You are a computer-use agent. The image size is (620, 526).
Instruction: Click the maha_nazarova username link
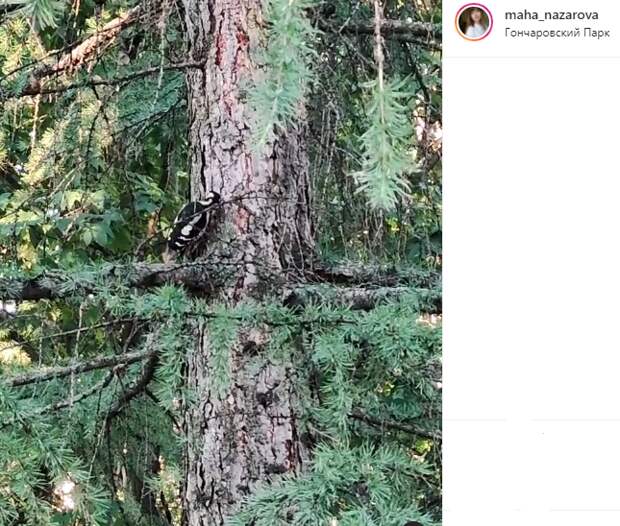click(x=552, y=15)
